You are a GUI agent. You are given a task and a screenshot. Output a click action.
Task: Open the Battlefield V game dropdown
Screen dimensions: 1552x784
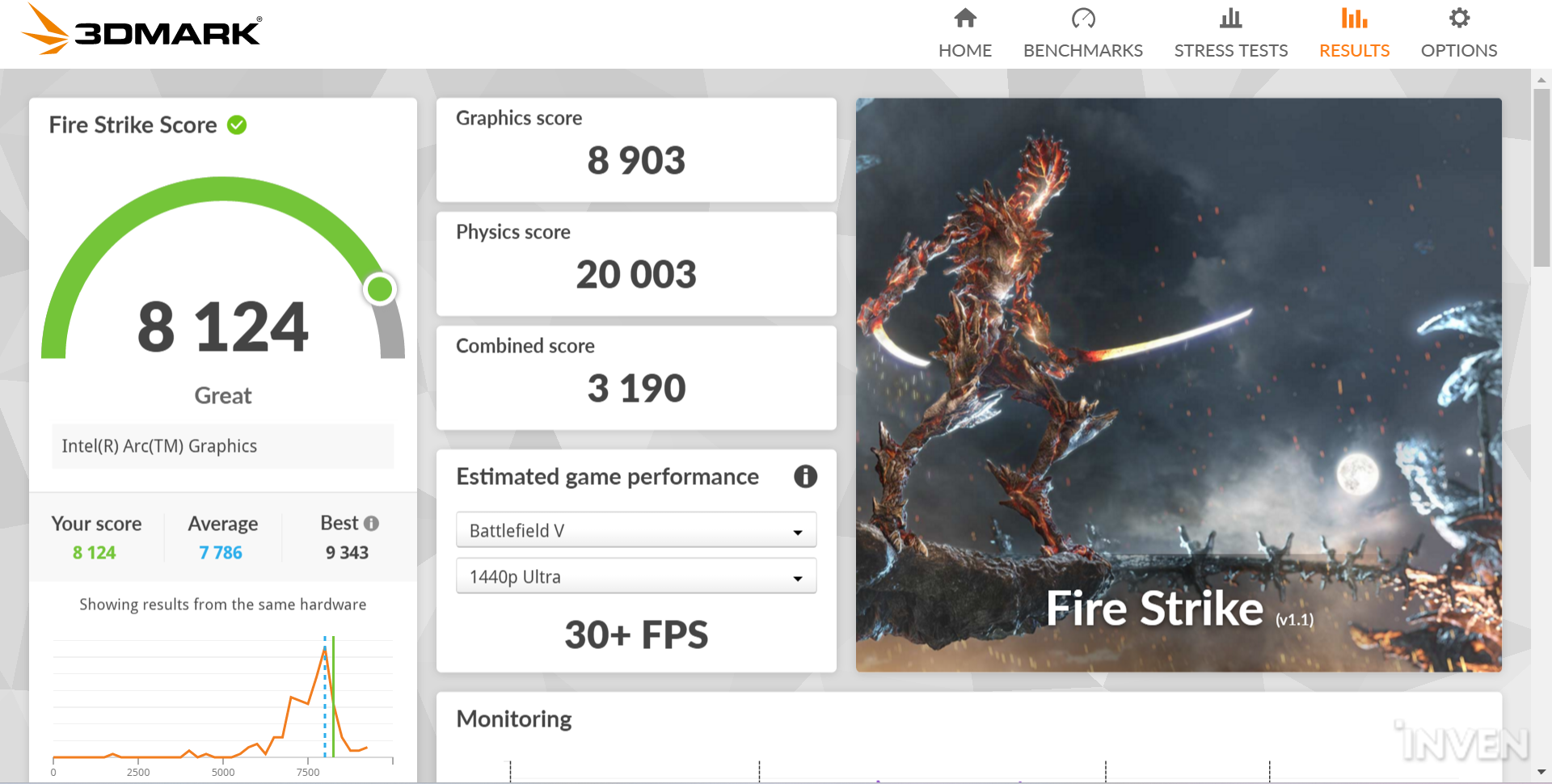pyautogui.click(x=636, y=530)
